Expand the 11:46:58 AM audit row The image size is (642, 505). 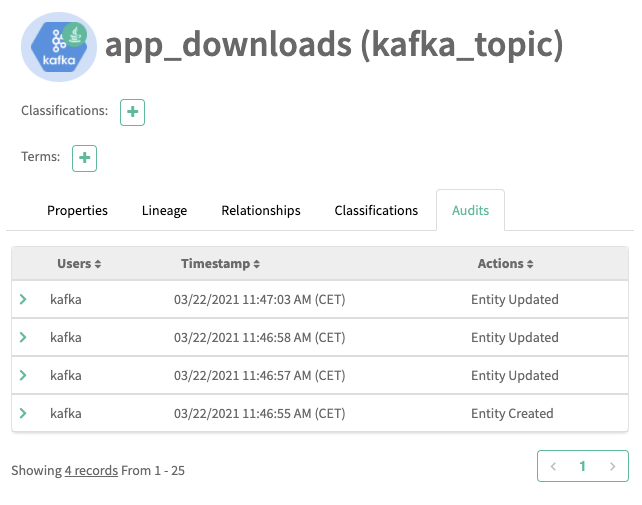(x=23, y=337)
